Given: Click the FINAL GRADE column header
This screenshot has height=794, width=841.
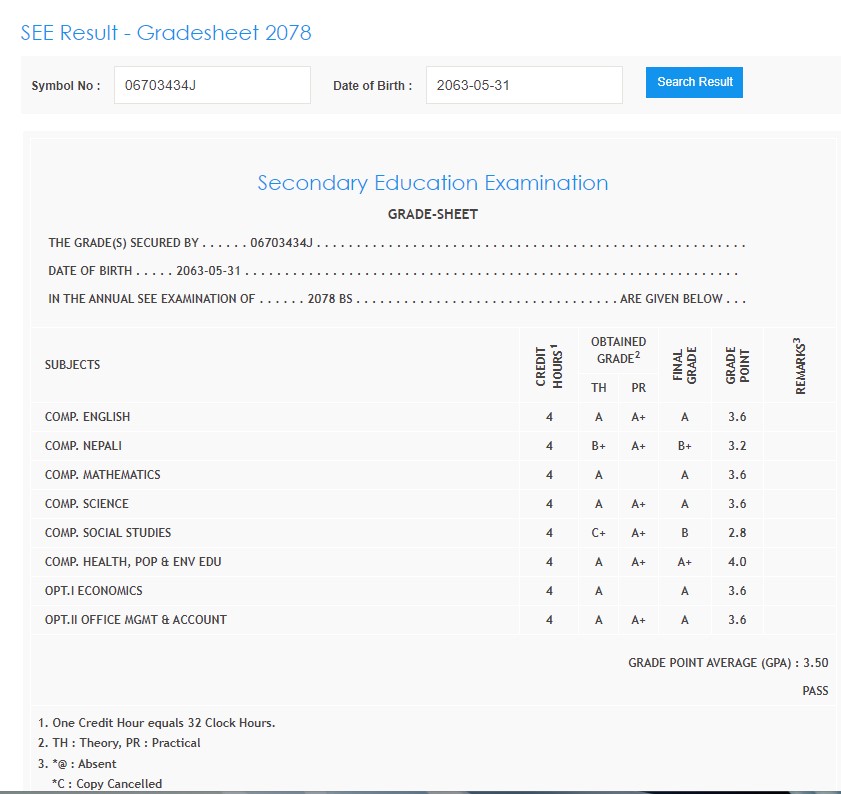Looking at the screenshot, I should (684, 365).
